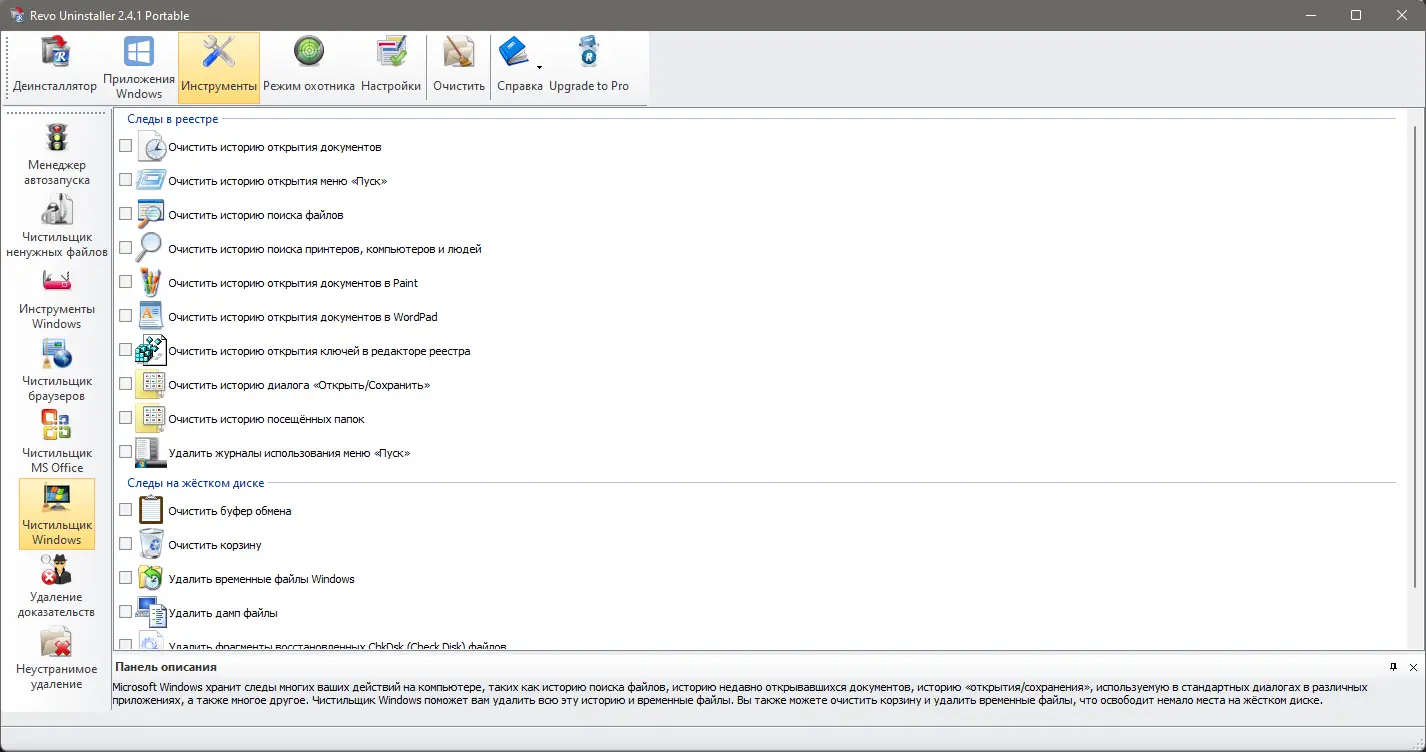
Task: Click Upgrade to Pro in the toolbar
Action: coord(589,67)
